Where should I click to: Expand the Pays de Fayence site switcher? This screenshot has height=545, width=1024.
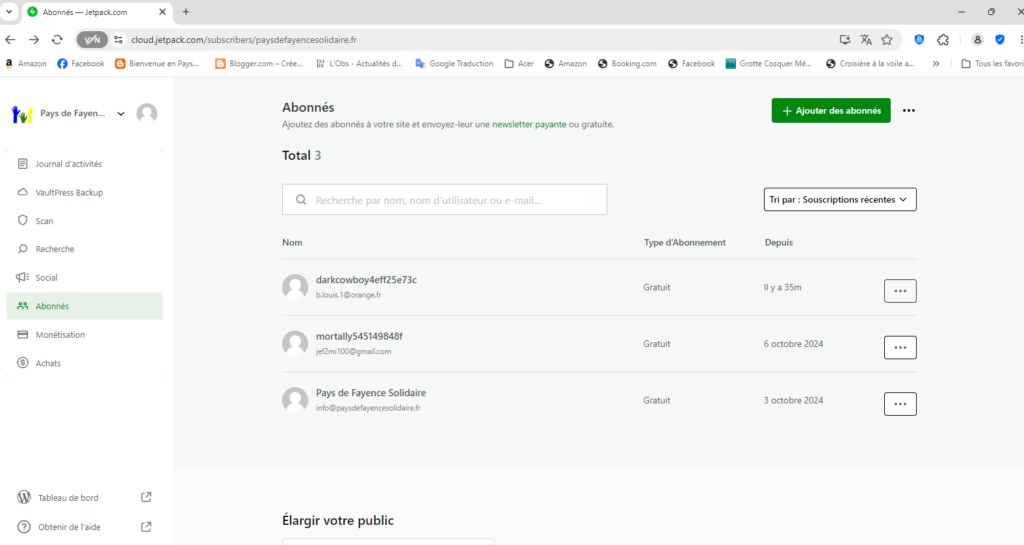click(121, 114)
